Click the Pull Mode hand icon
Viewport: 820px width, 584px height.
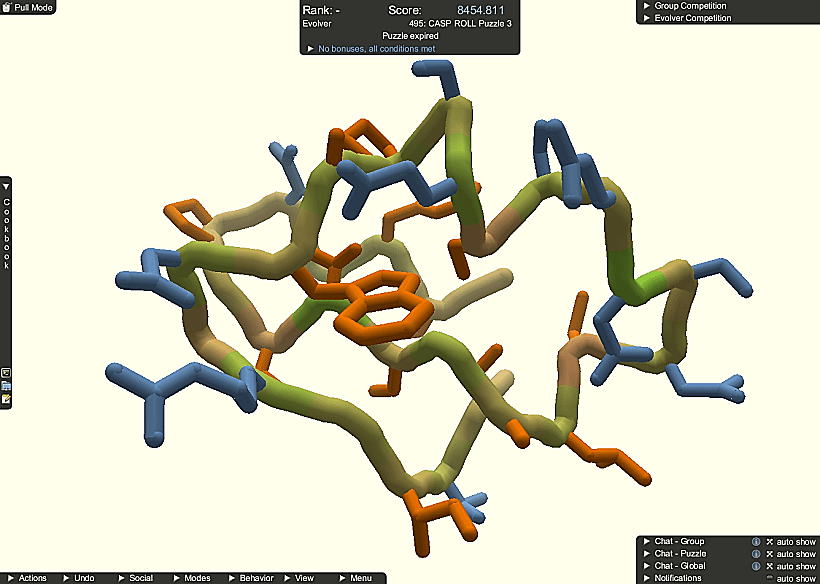click(x=7, y=7)
